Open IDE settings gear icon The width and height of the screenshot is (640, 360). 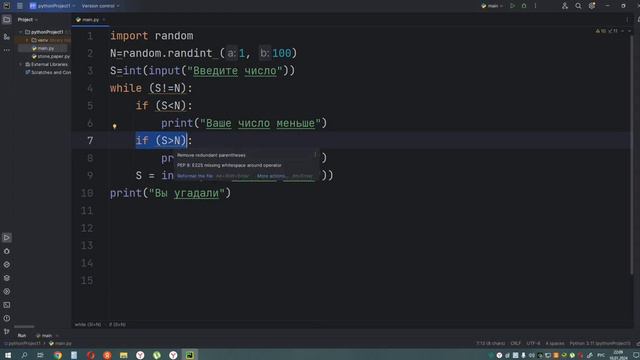pyautogui.click(x=592, y=6)
